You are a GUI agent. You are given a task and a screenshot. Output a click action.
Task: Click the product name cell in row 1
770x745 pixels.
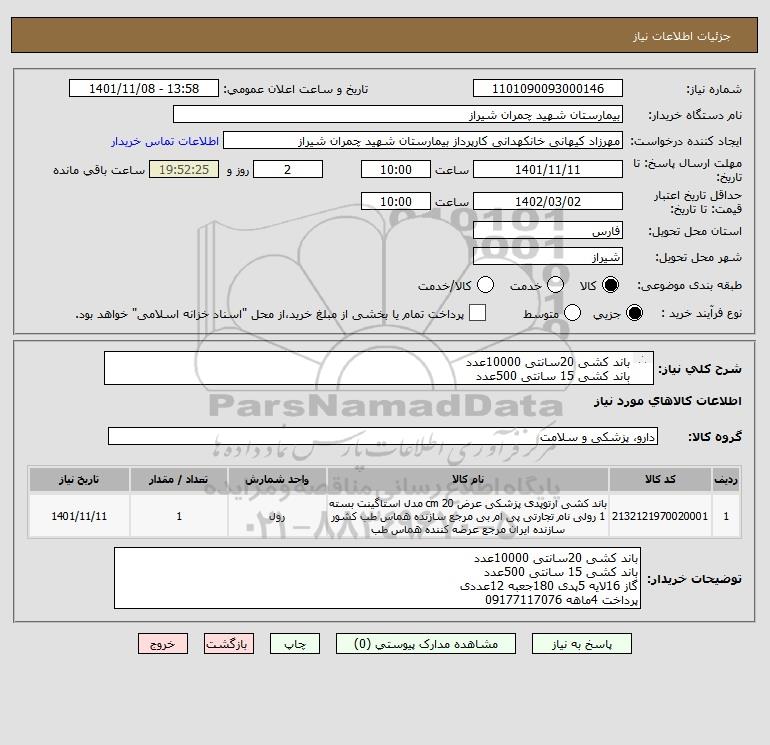468,516
